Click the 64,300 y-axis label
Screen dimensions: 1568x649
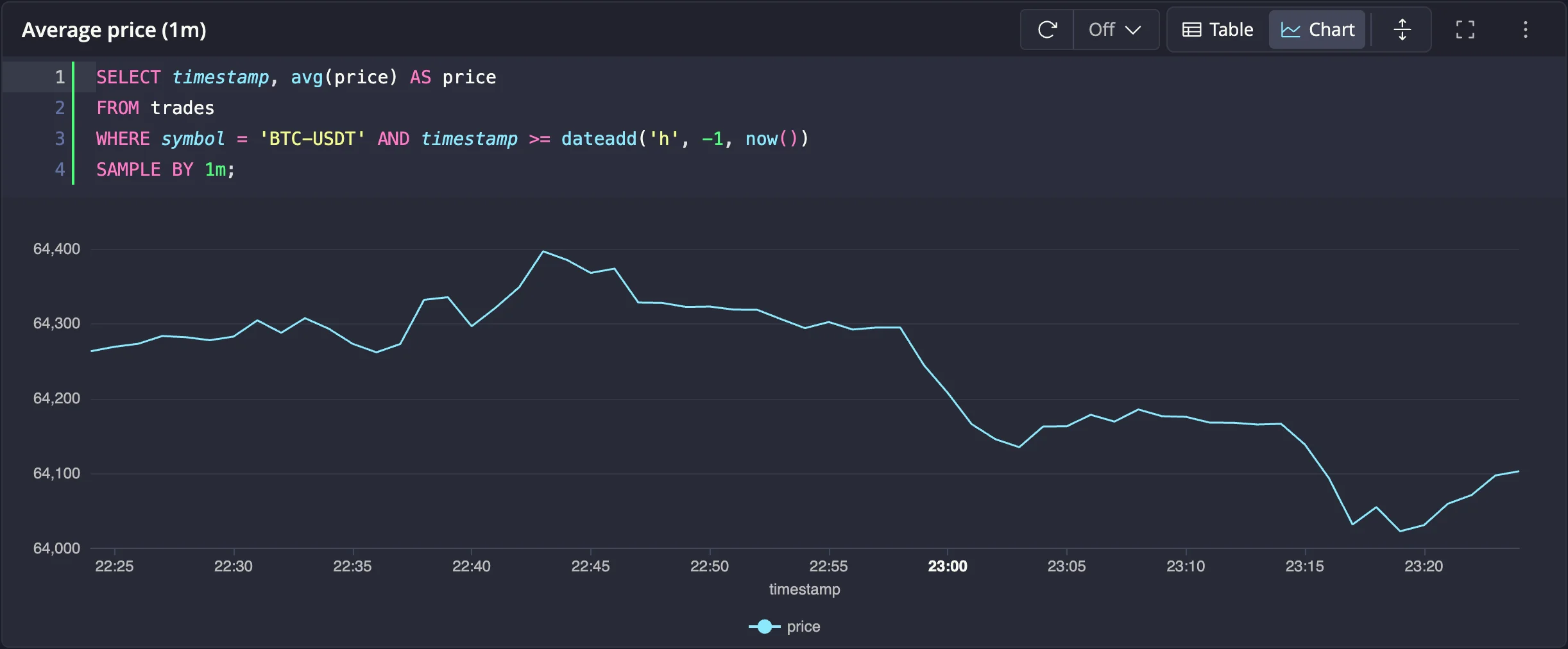tap(56, 323)
